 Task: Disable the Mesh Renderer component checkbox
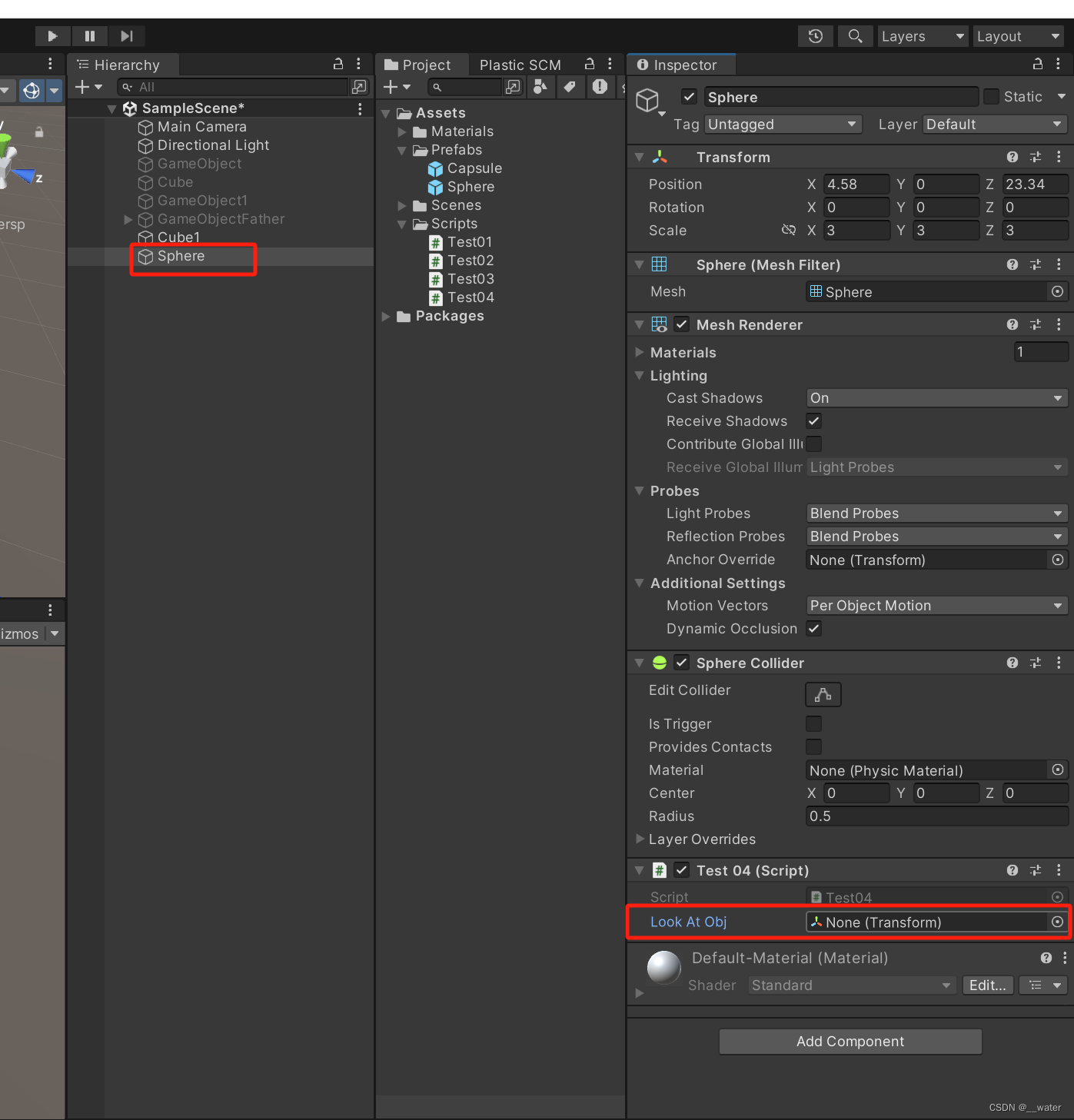(x=682, y=324)
